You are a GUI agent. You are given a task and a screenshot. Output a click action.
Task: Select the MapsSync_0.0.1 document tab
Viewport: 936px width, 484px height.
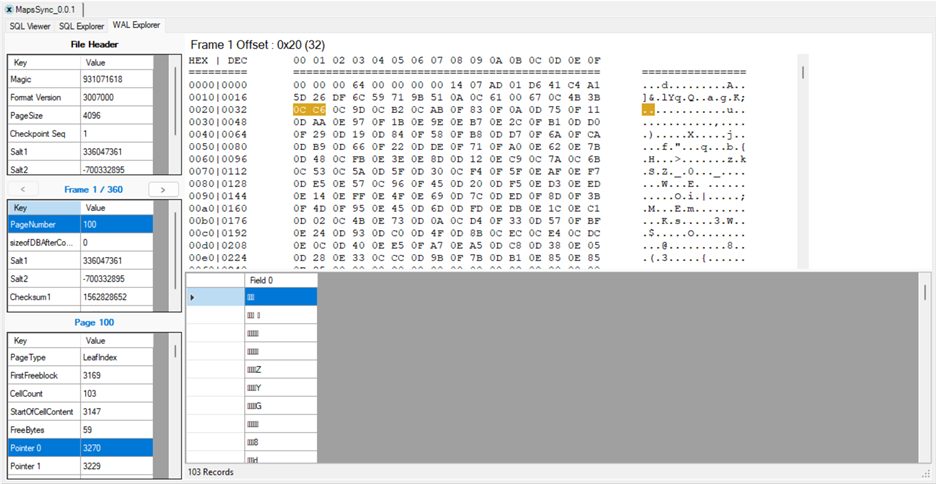pyautogui.click(x=48, y=9)
